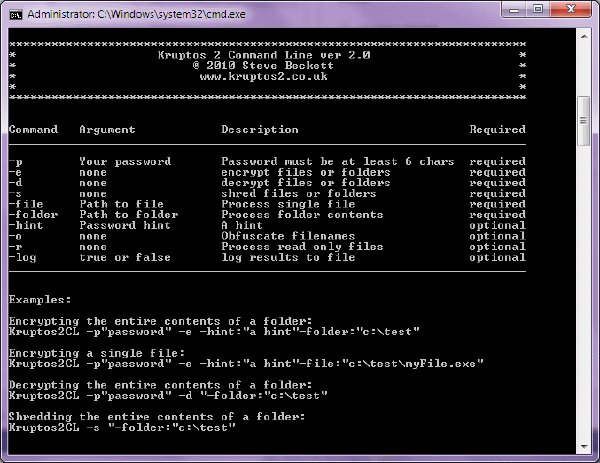Click the 'Argument' column header

point(107,129)
